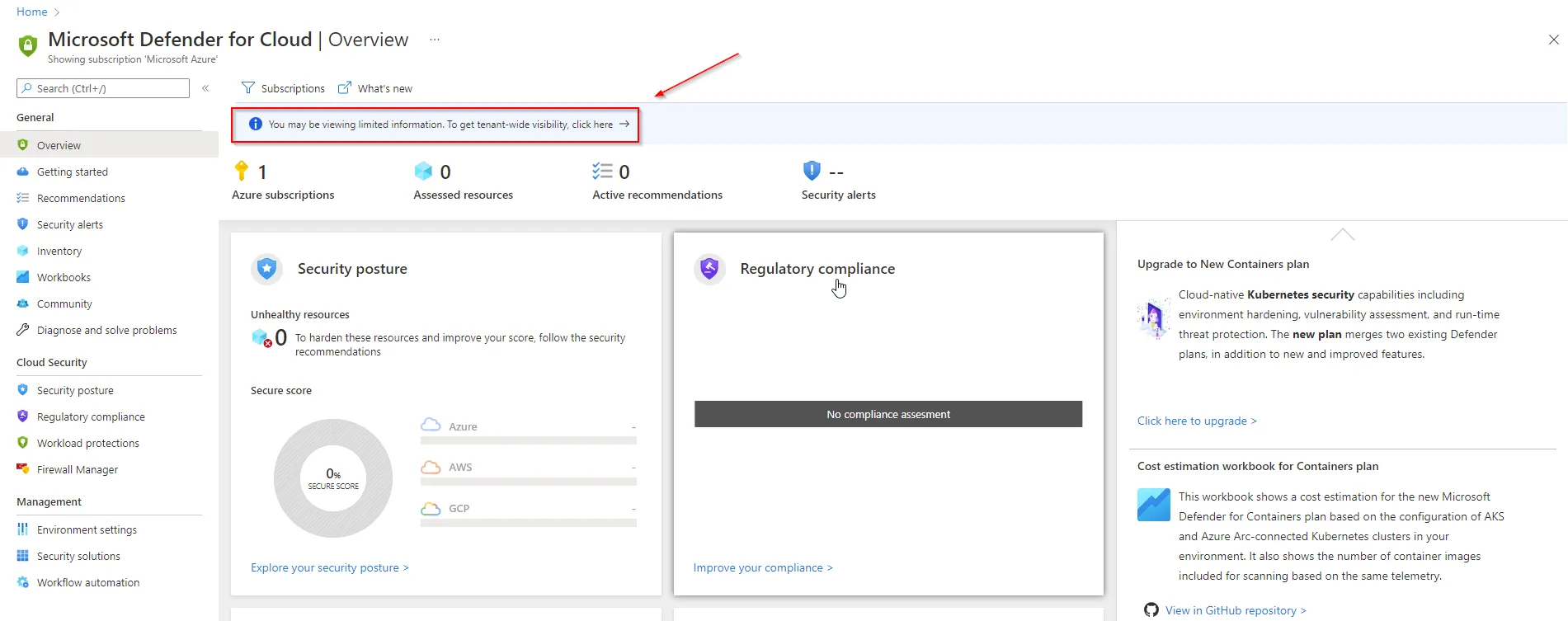The height and width of the screenshot is (621, 1568).
Task: Collapse the right panel with up chevron
Action: tap(1343, 234)
